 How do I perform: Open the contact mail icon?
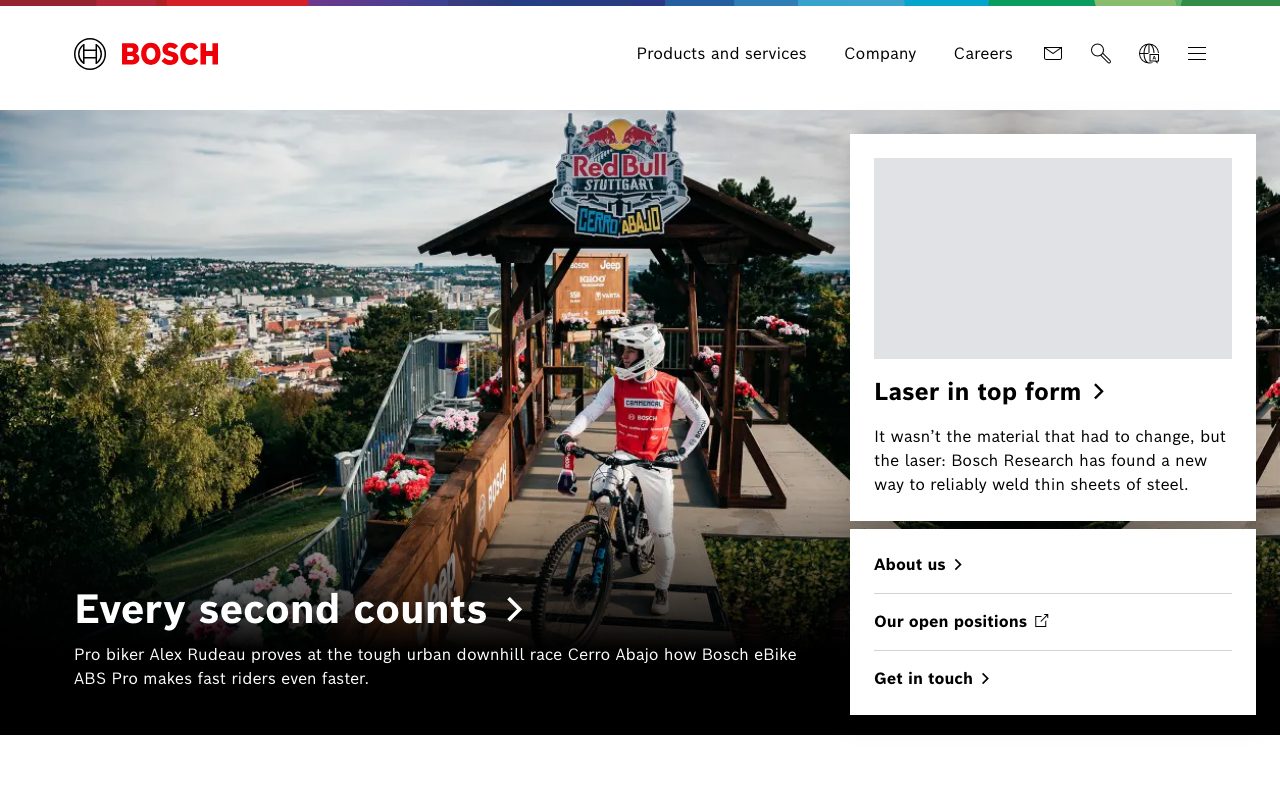[x=1053, y=54]
